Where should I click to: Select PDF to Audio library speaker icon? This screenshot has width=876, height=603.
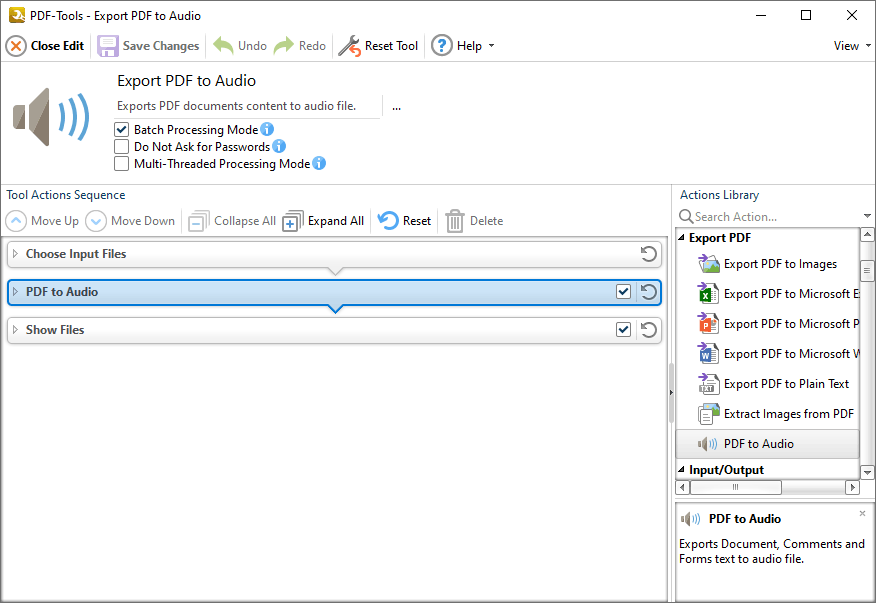[x=707, y=444]
